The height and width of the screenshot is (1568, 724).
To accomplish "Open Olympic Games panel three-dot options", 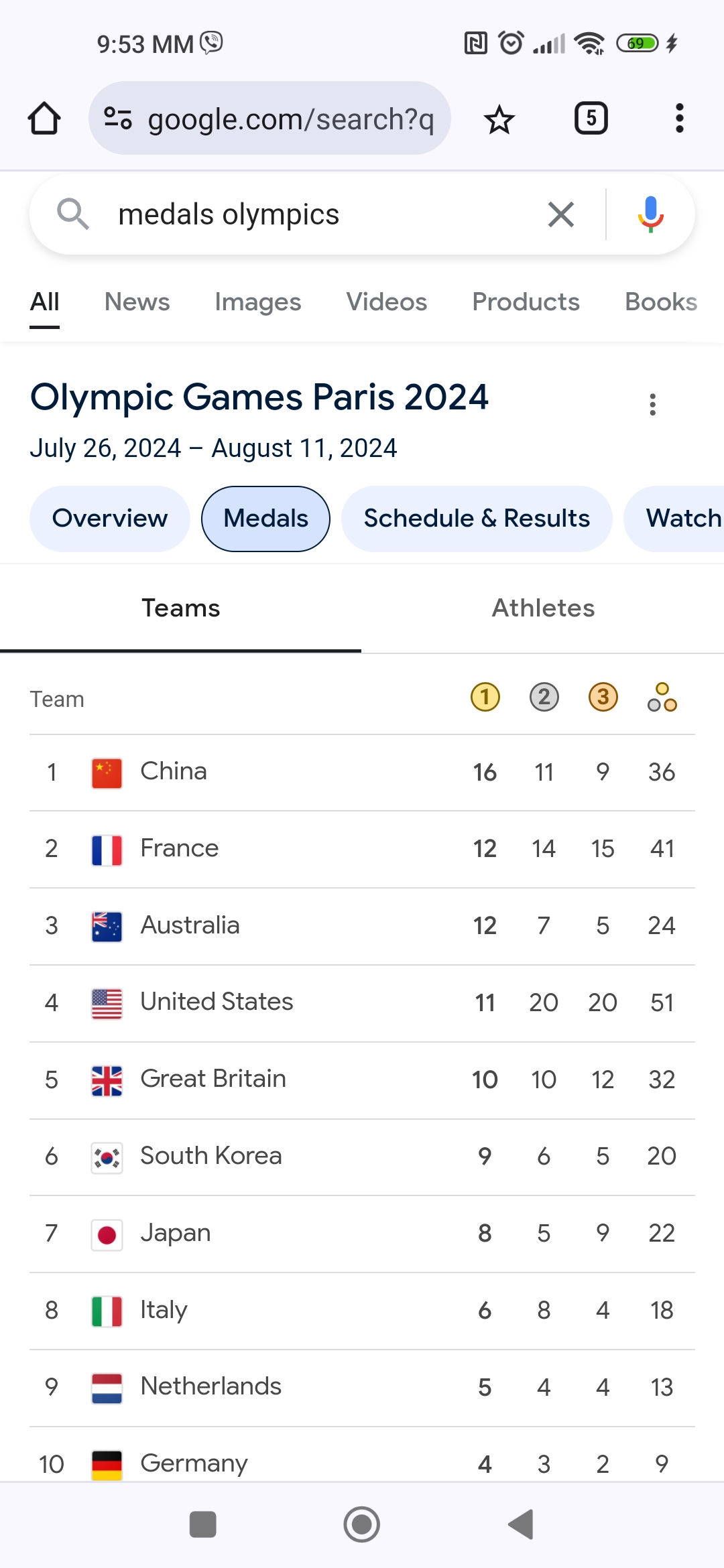I will click(x=652, y=405).
